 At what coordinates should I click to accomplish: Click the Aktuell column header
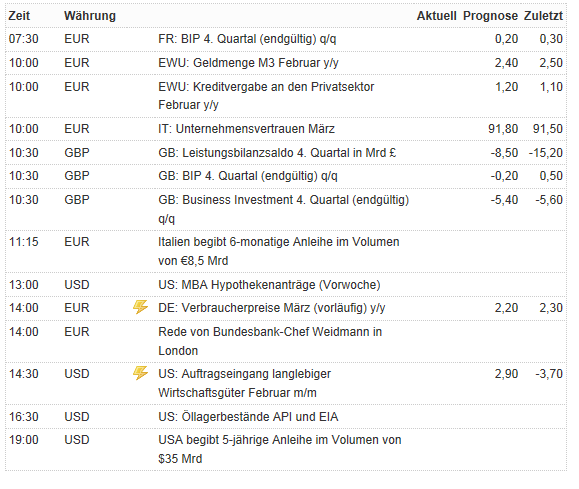point(436,16)
